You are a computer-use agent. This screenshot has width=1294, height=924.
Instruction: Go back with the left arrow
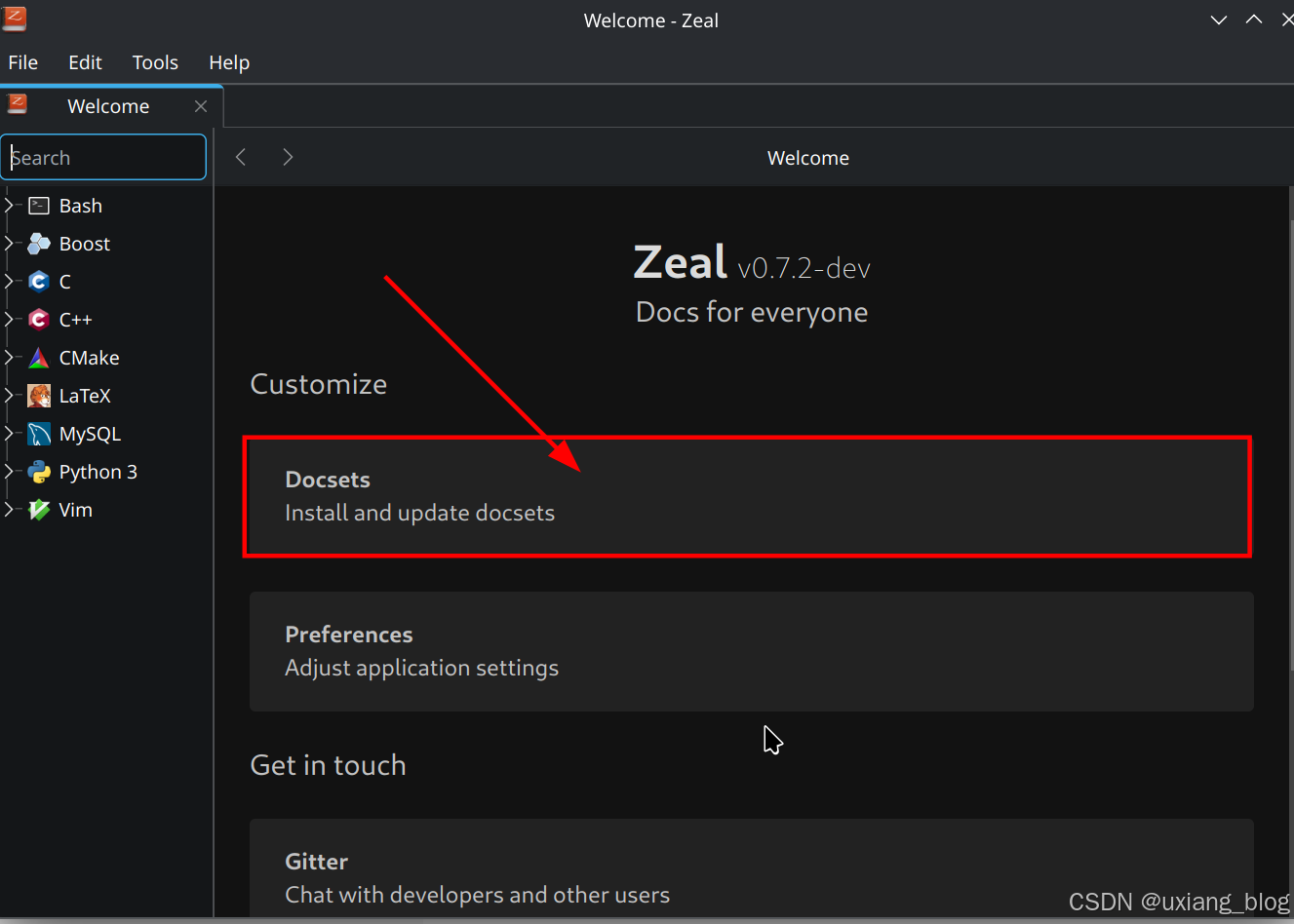pyautogui.click(x=241, y=157)
